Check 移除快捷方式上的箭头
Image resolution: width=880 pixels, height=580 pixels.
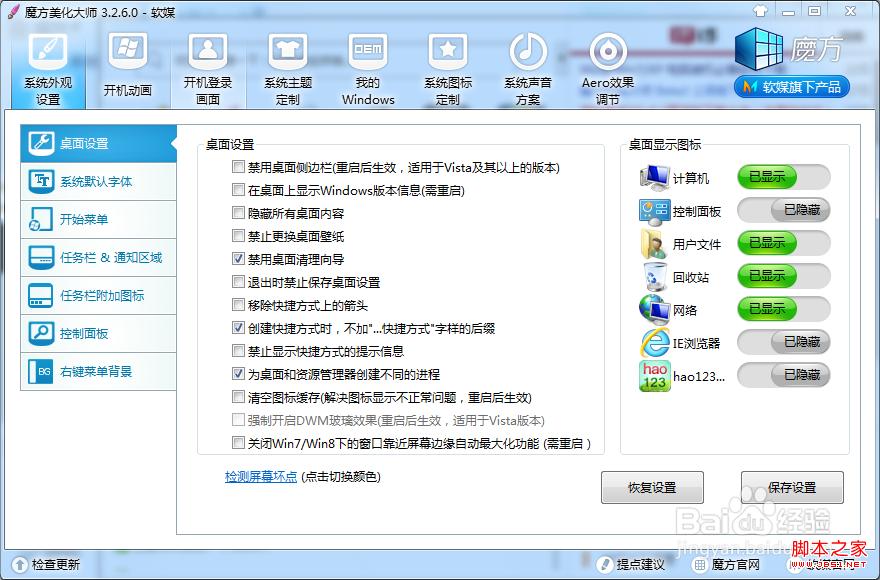click(239, 305)
